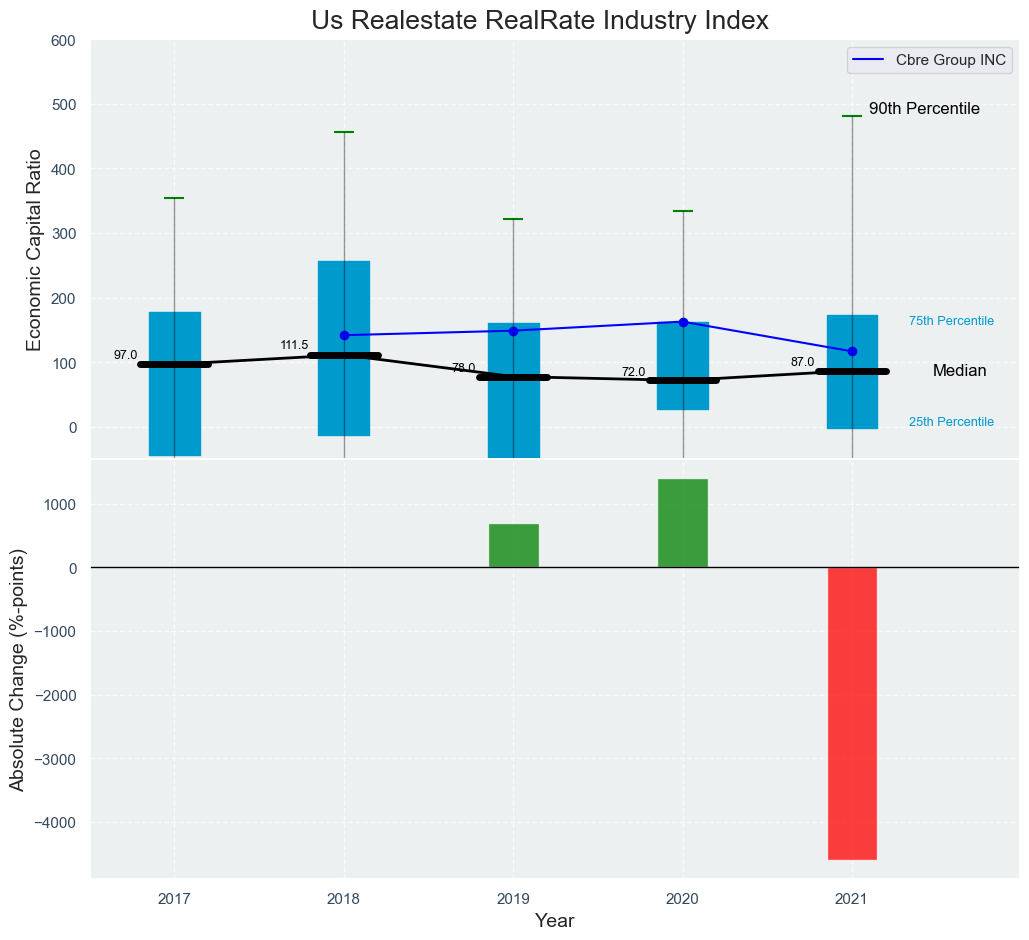1029x940 pixels.
Task: Click the chart title text
Action: point(539,20)
